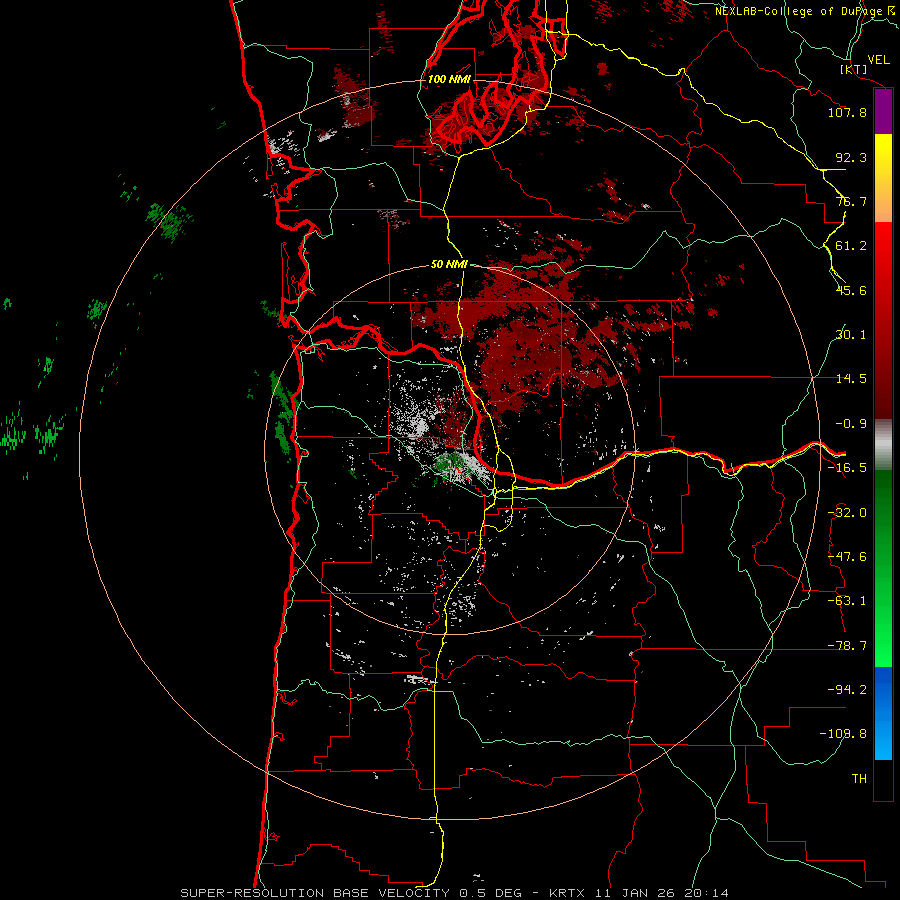
Task: Click the -63.1 scale value
Action: (847, 601)
